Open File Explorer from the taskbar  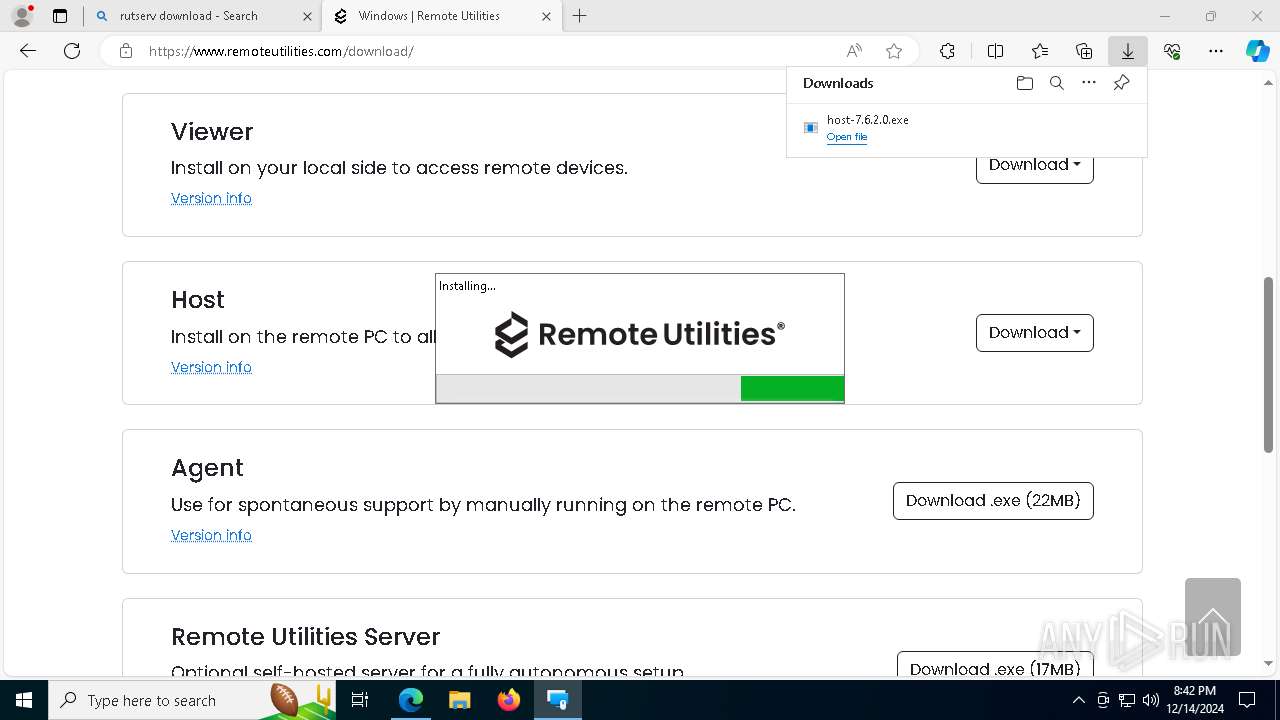point(460,700)
